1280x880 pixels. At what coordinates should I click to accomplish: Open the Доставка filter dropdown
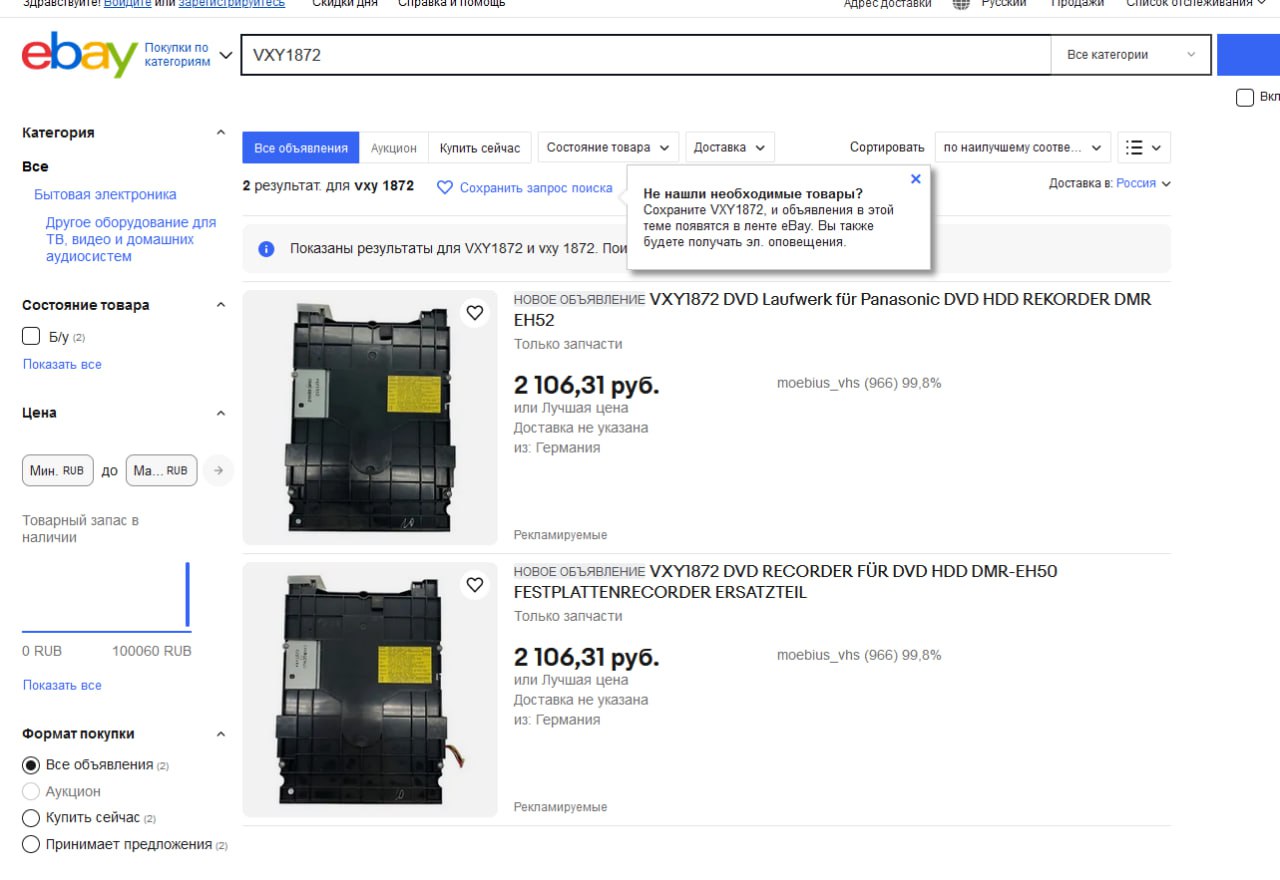click(x=729, y=147)
